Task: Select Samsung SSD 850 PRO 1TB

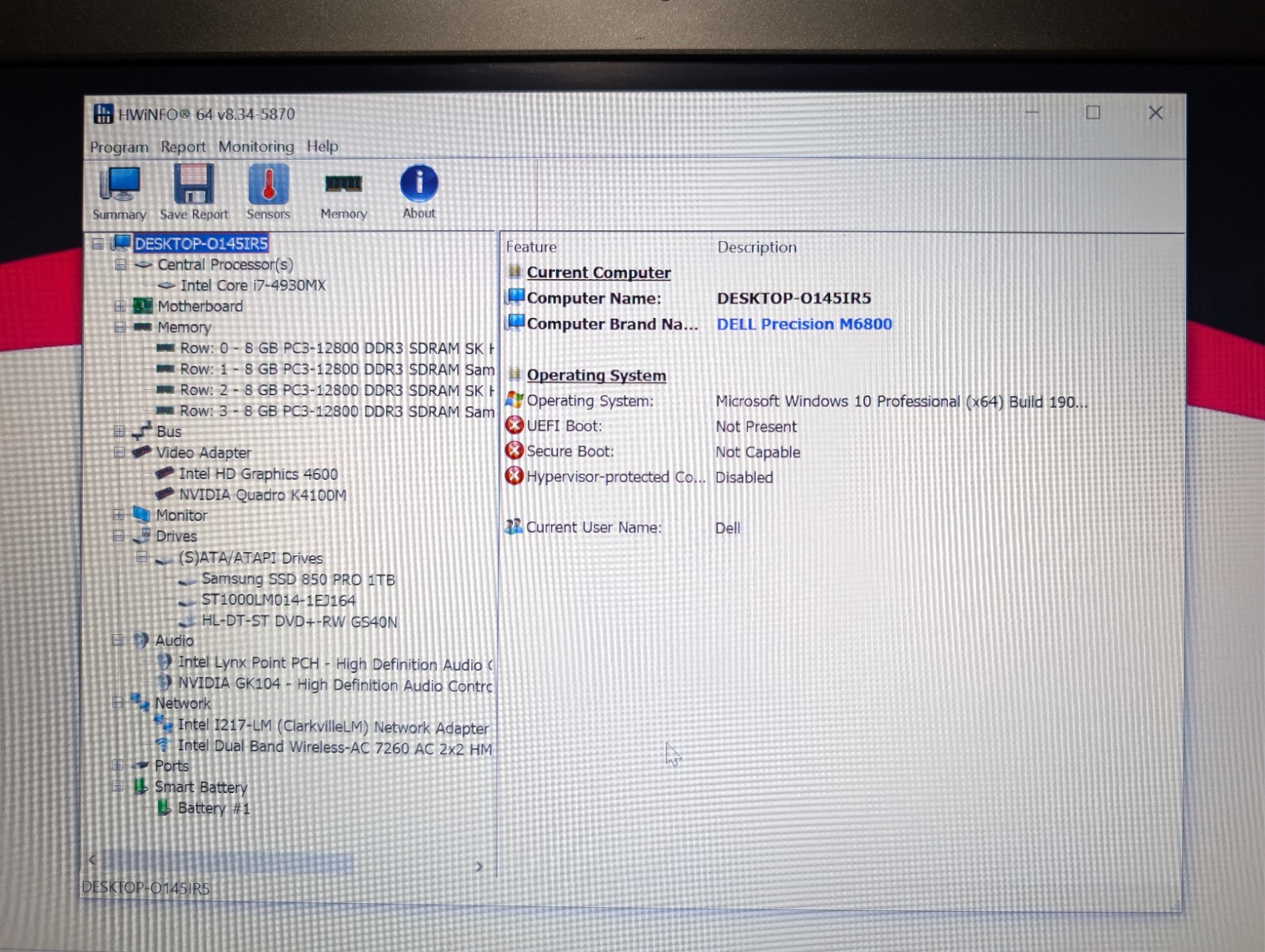Action: coord(298,579)
